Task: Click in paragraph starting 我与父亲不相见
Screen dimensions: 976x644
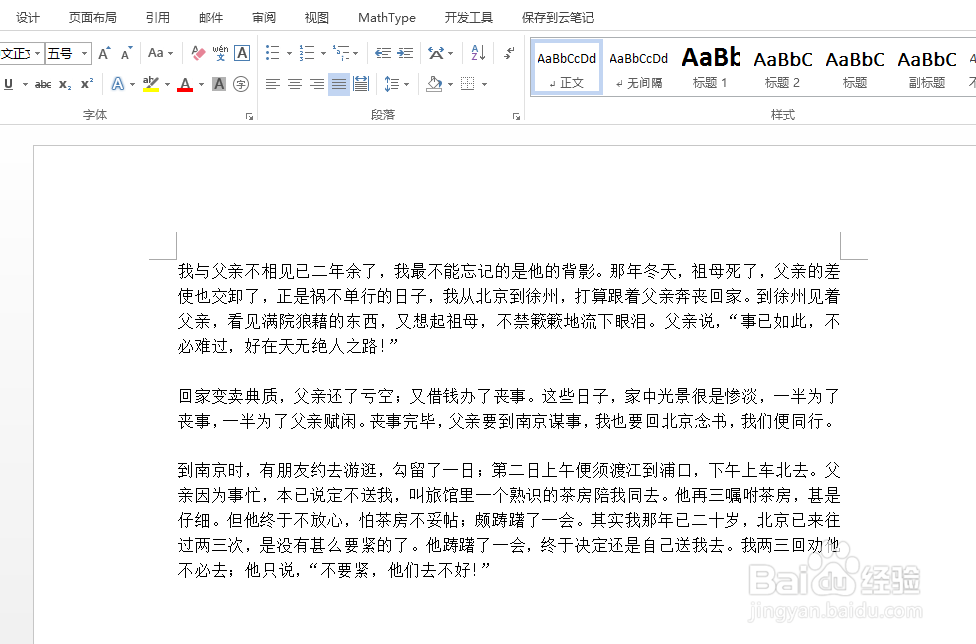Action: (509, 308)
